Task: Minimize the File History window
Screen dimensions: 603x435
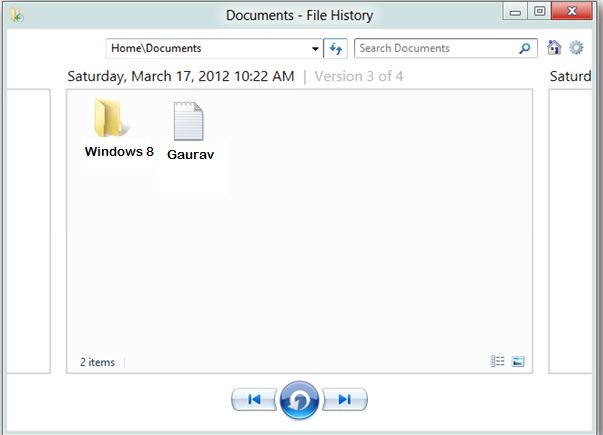Action: tap(515, 12)
